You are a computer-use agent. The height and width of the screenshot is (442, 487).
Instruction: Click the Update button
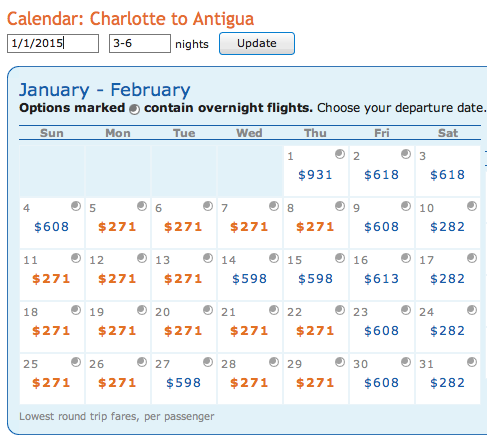click(x=257, y=43)
